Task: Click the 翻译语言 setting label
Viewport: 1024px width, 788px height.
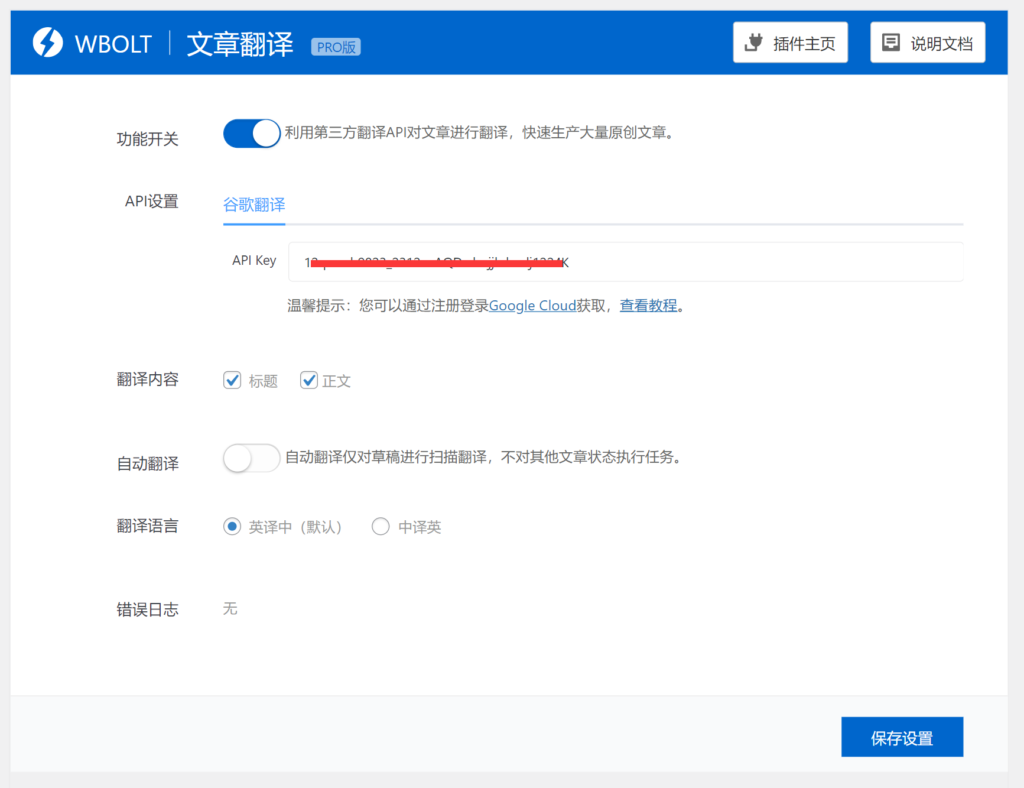Action: 147,526
